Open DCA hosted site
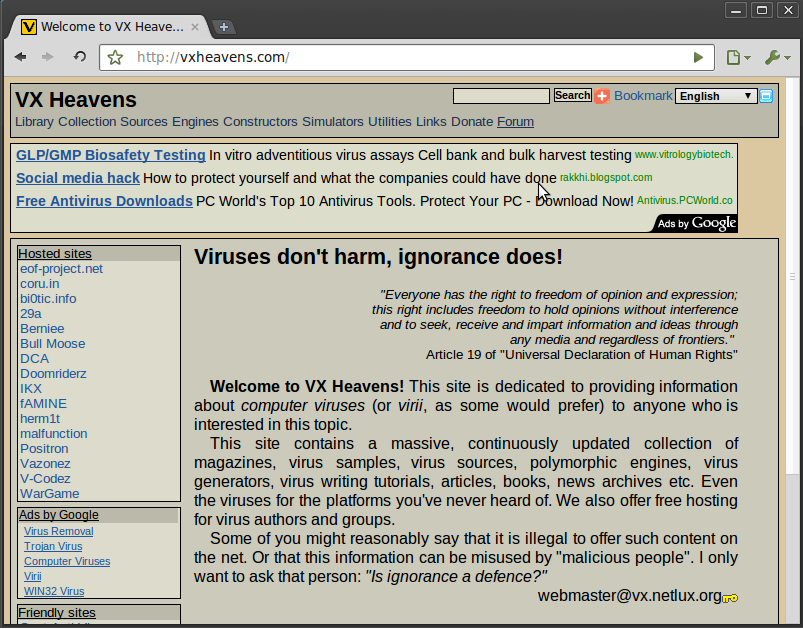The width and height of the screenshot is (803, 629). 34,359
